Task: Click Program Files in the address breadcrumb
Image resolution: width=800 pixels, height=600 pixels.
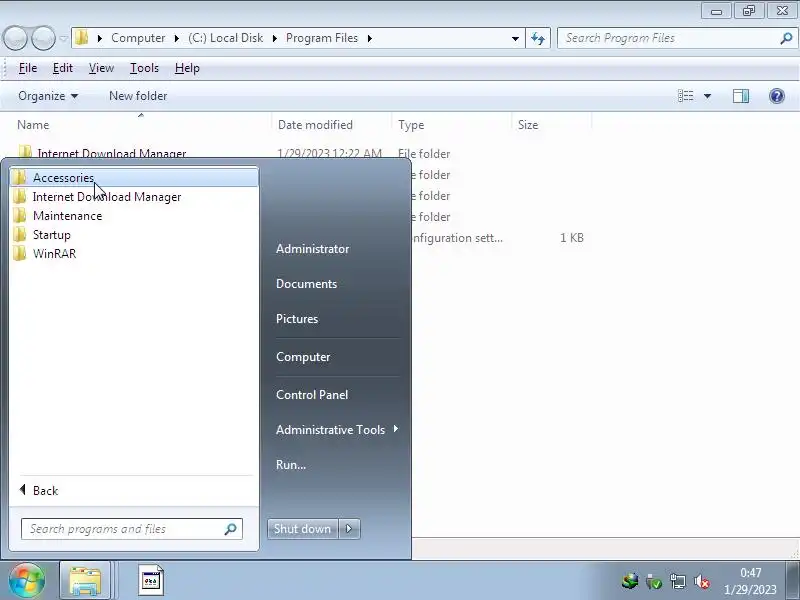Action: pos(322,38)
